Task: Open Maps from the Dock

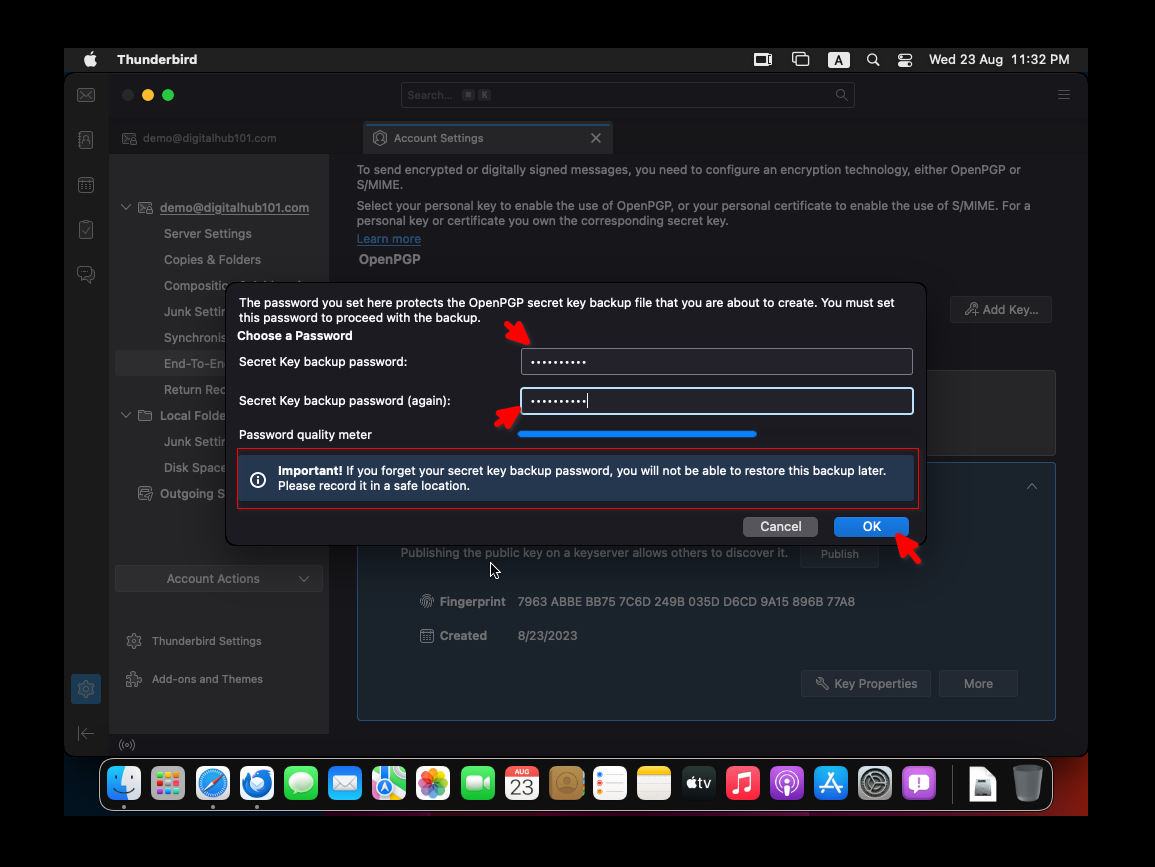Action: point(389,783)
